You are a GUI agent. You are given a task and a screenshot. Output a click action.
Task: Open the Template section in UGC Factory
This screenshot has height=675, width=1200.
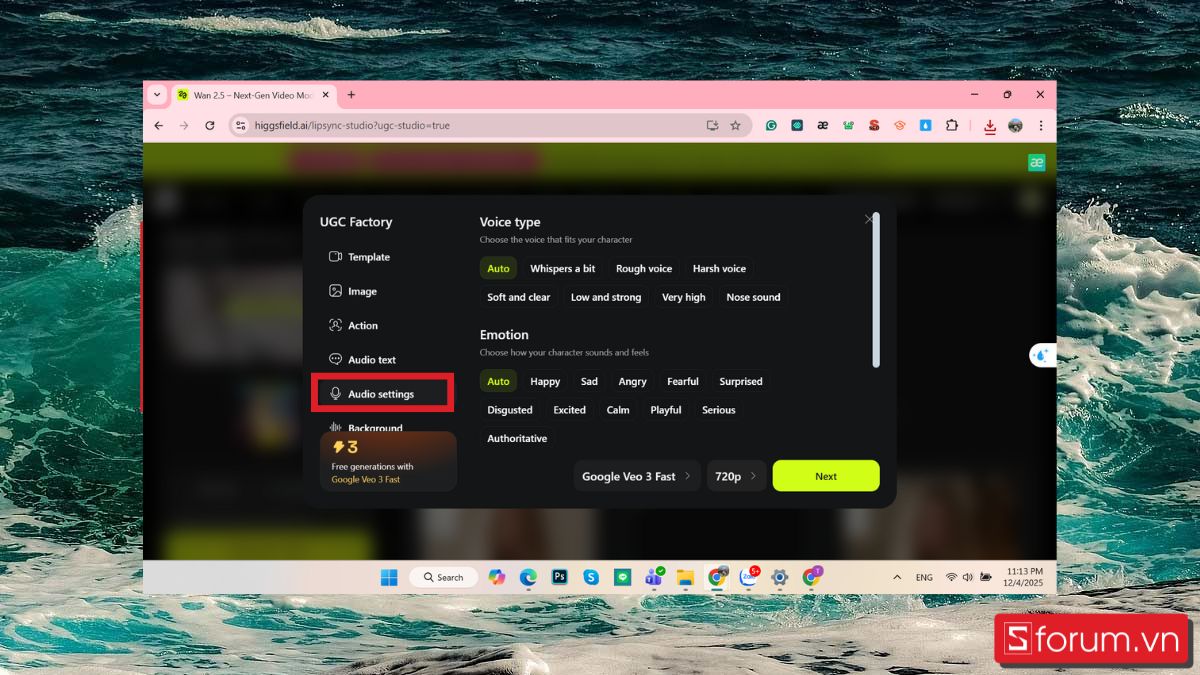coord(359,257)
